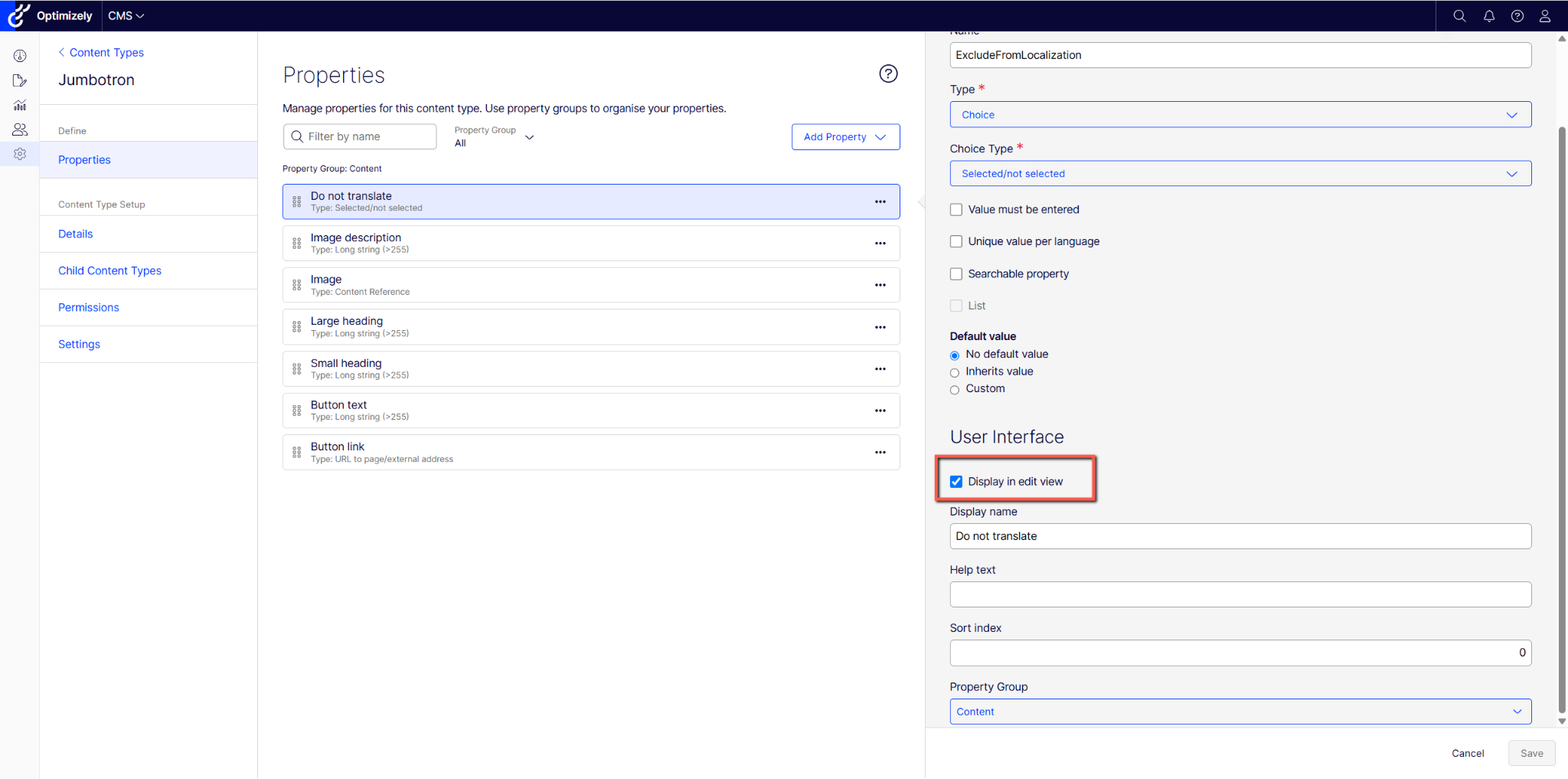Open more options for Button text
Screen dimensions: 1568x779
pyautogui.click(x=880, y=411)
